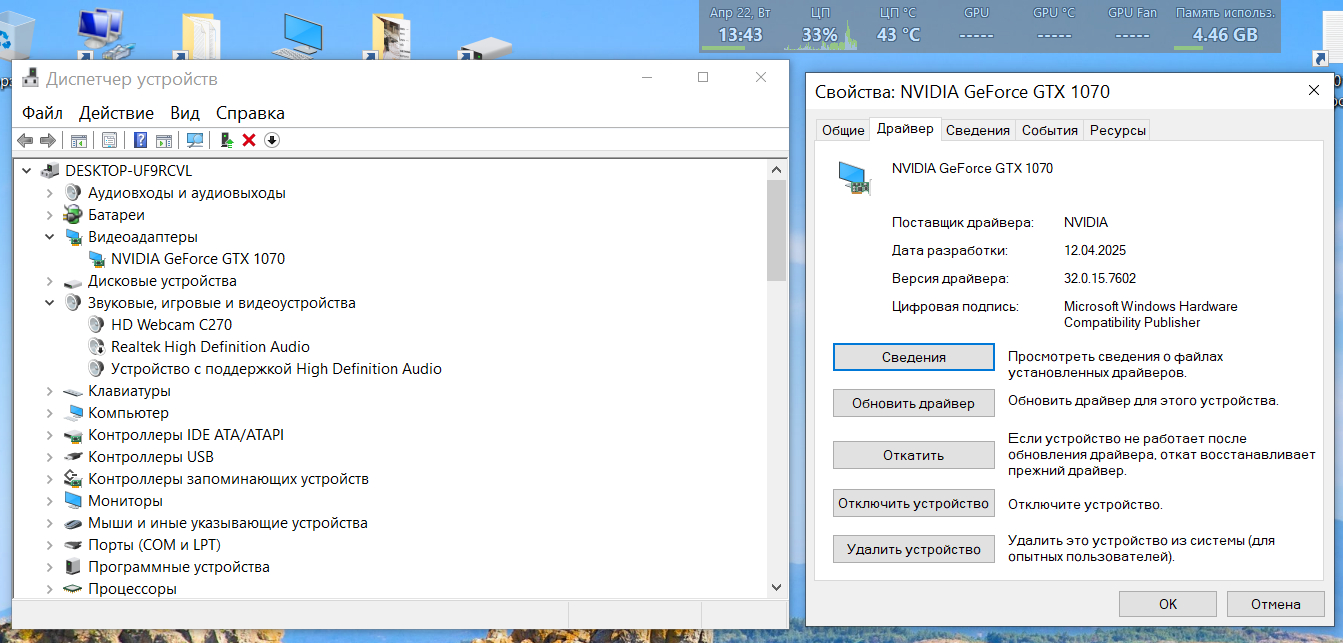Click the Мониторы monitor category icon
This screenshot has height=643, width=1343.
tap(73, 501)
